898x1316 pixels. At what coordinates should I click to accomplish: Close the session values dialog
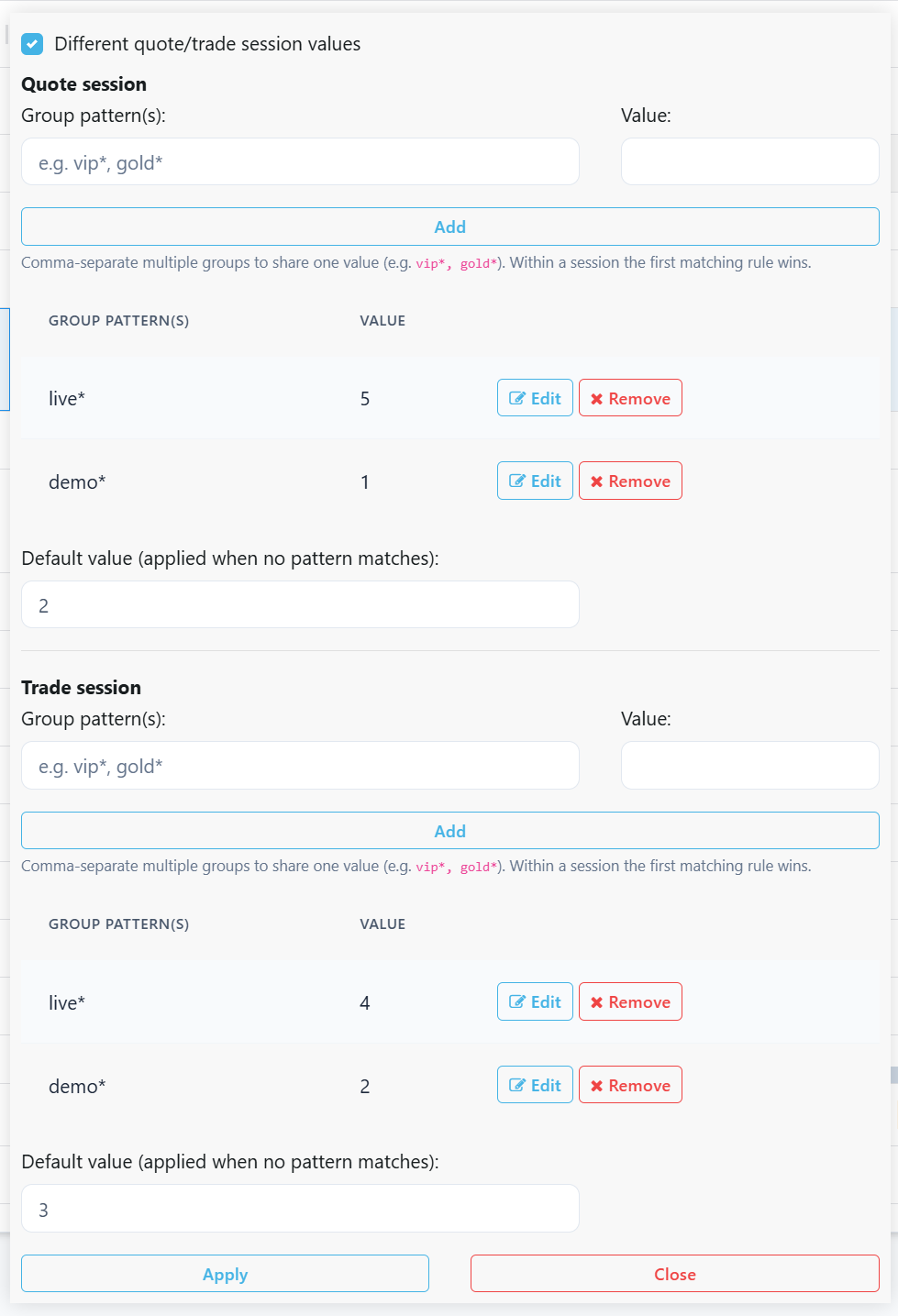pos(675,1274)
